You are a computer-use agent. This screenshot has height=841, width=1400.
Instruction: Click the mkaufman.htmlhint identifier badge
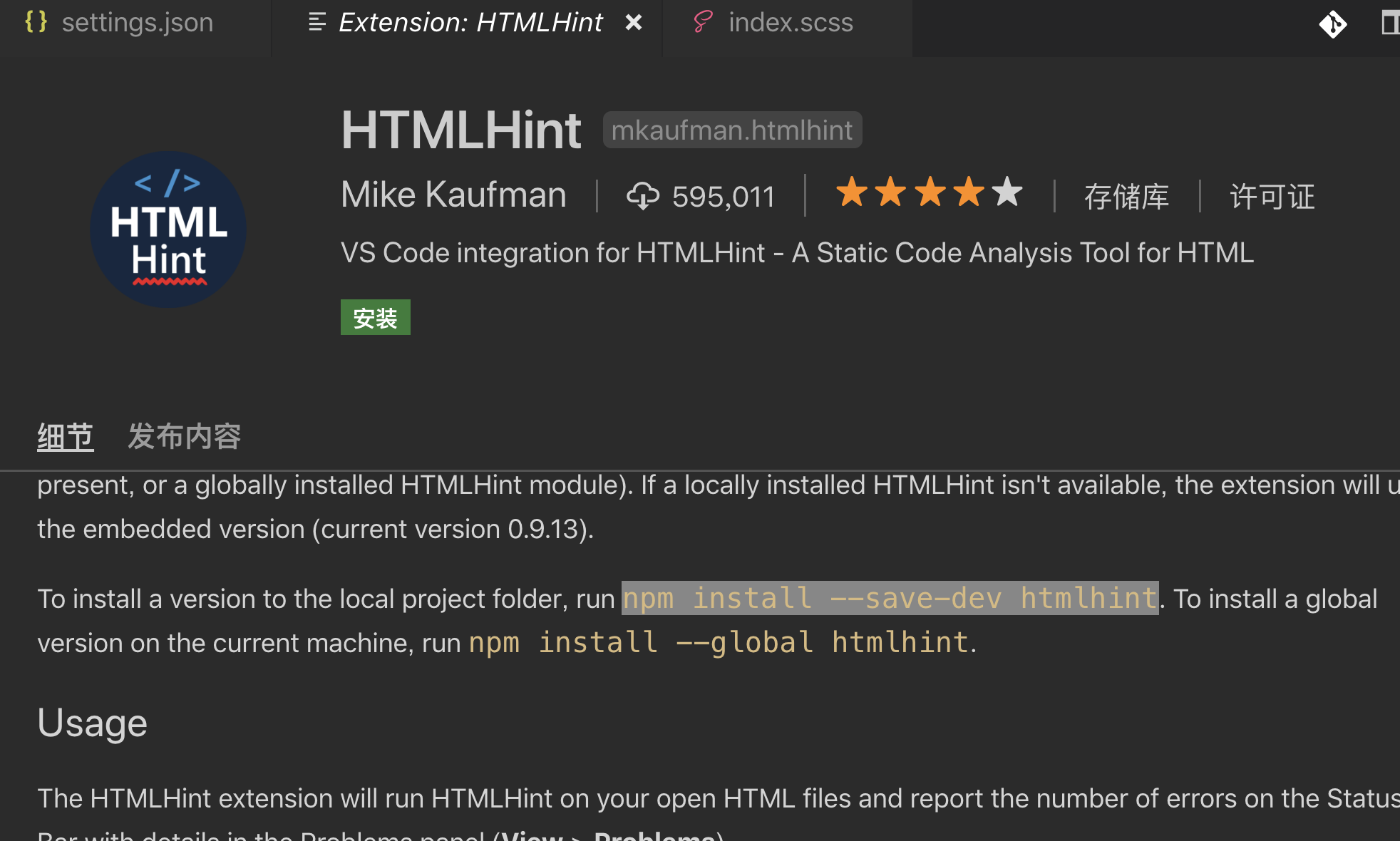coord(732,130)
